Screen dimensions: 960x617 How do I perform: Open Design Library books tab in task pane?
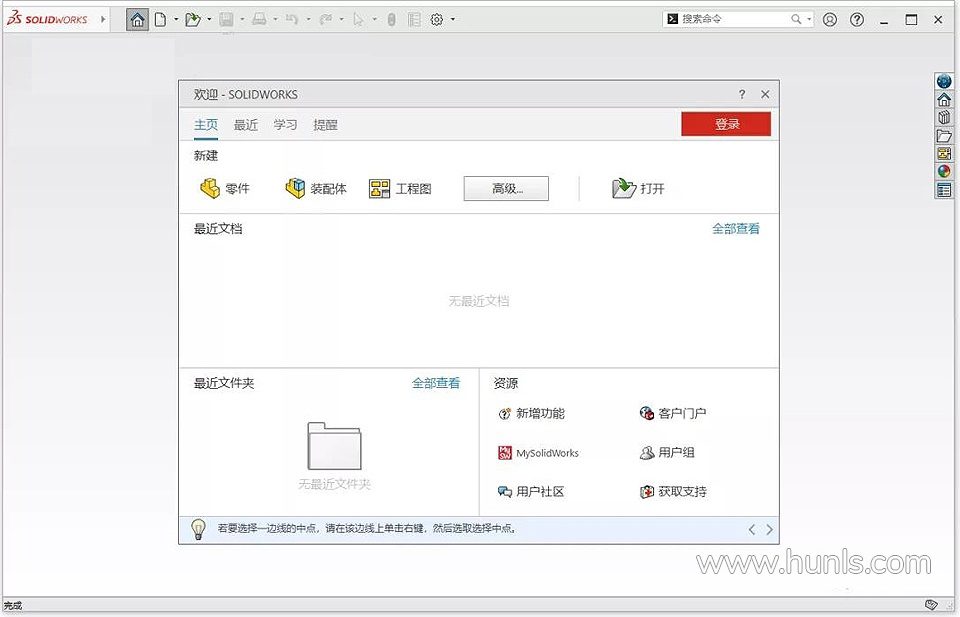click(944, 118)
